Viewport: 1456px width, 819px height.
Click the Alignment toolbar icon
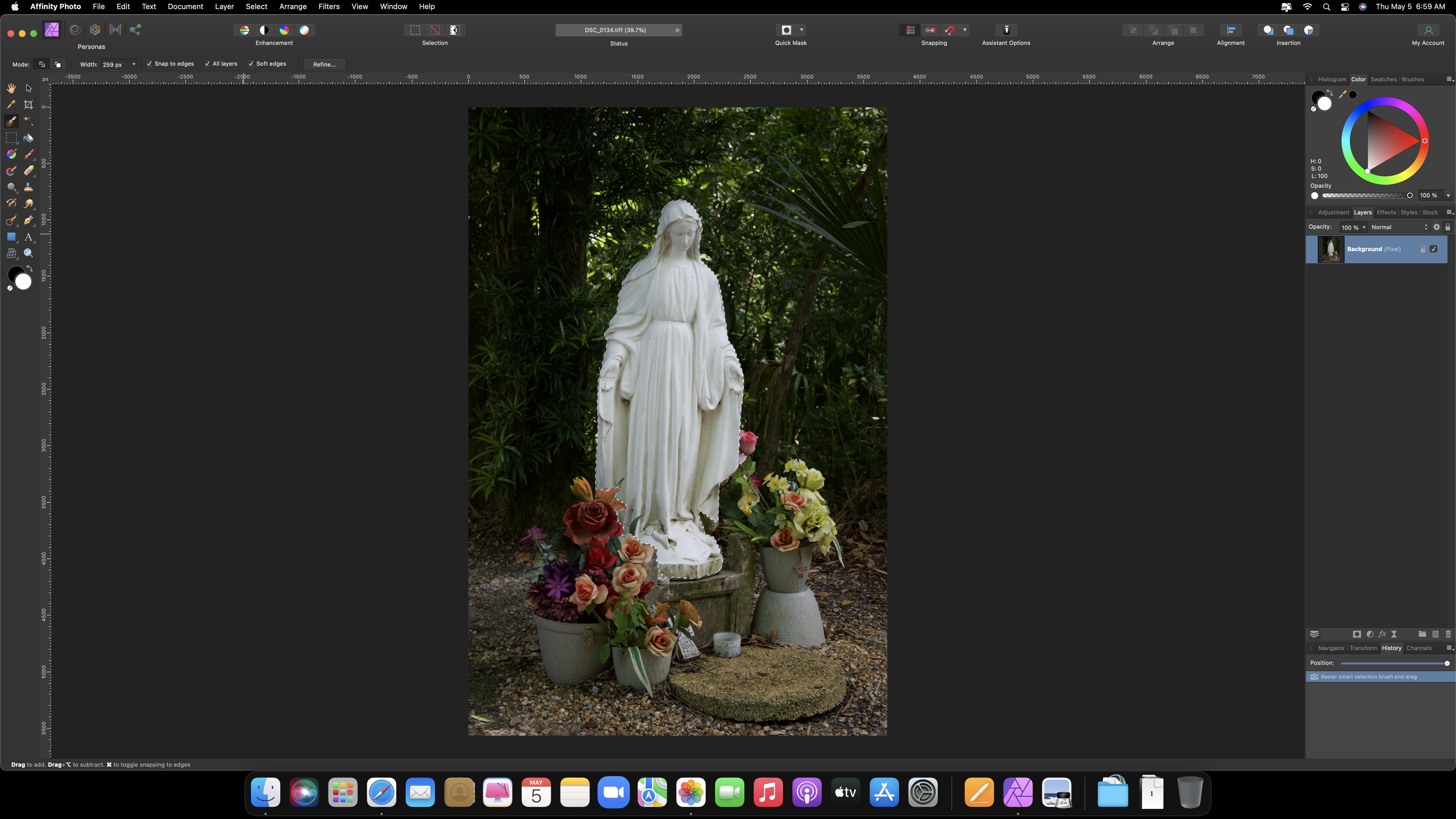[x=1230, y=30]
